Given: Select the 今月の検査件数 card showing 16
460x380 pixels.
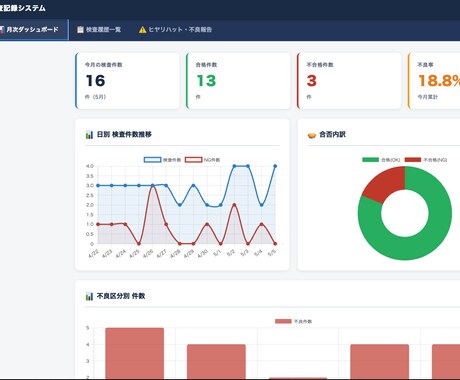Looking at the screenshot, I should [127, 81].
